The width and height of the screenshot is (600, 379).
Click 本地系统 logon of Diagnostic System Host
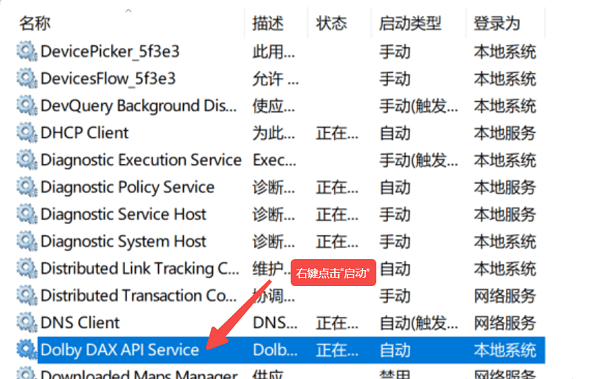[505, 242]
